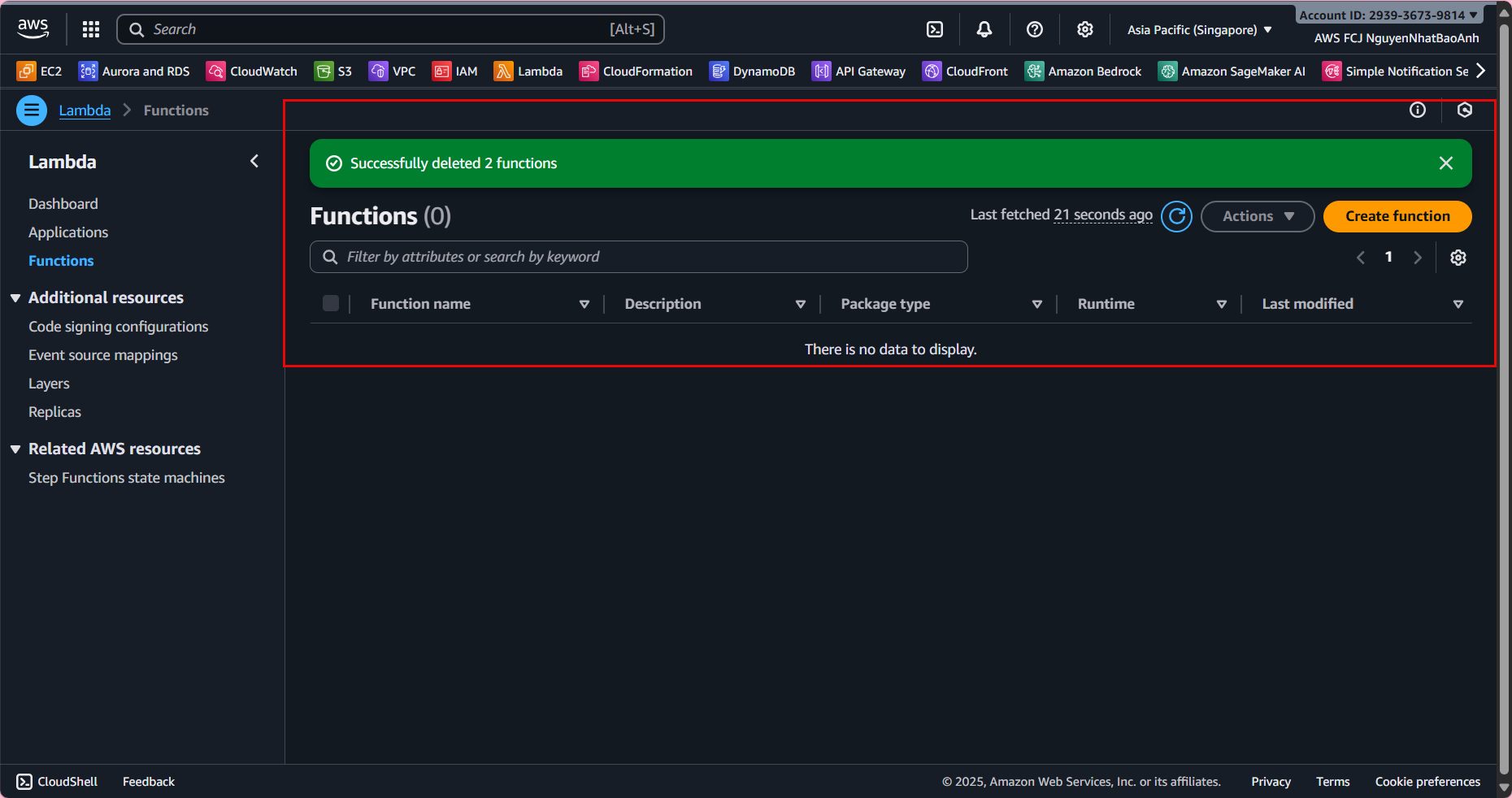Focus the functions filter search box
This screenshot has height=798, width=1512.
click(639, 257)
